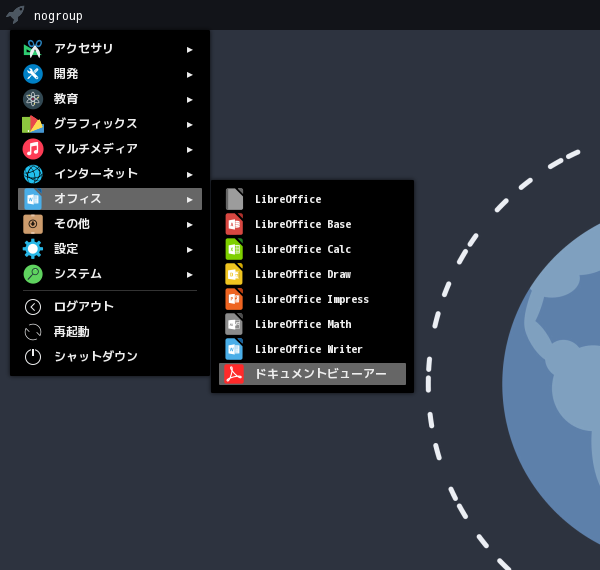
Task: Click the circular arrows icon for 再起動
Action: point(33,332)
